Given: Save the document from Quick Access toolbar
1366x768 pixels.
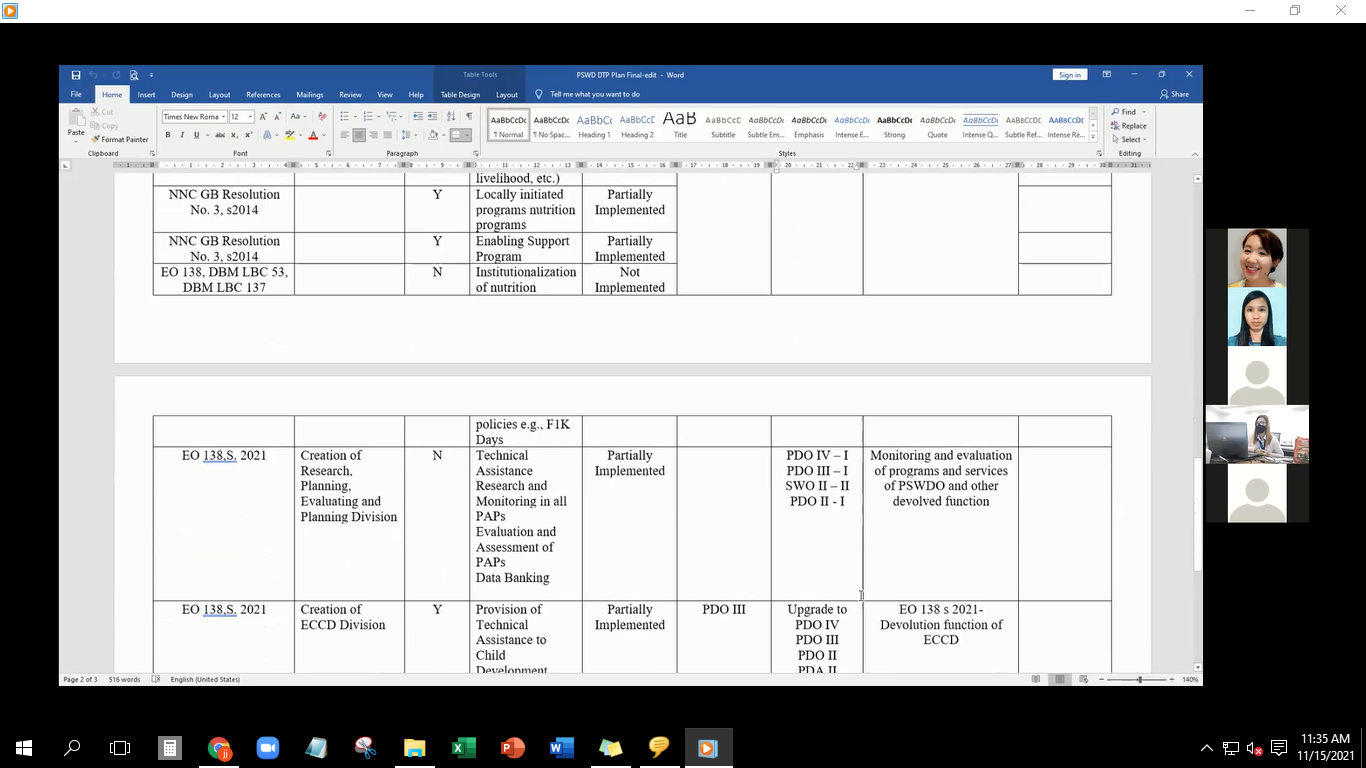Looking at the screenshot, I should pos(76,75).
